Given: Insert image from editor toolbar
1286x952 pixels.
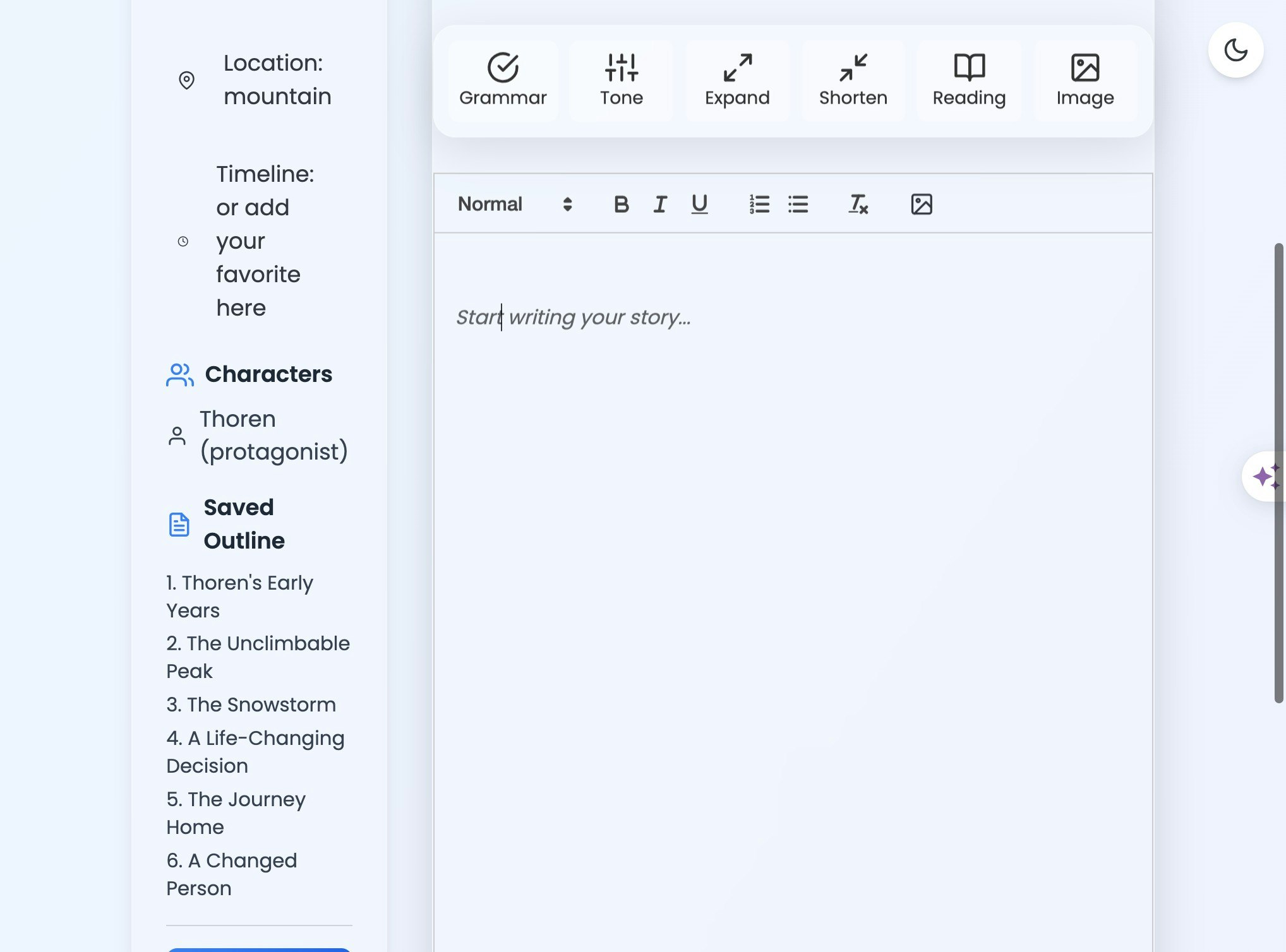Looking at the screenshot, I should (922, 204).
